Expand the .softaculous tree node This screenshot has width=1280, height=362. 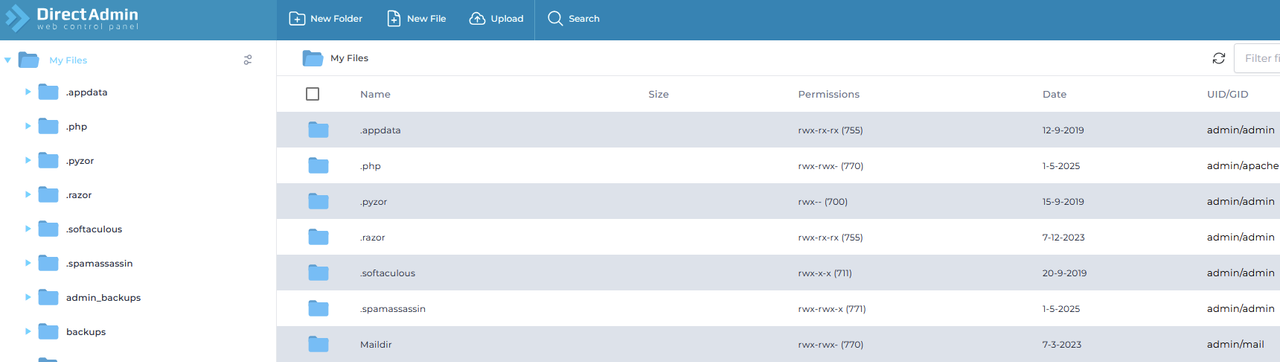pyautogui.click(x=28, y=229)
